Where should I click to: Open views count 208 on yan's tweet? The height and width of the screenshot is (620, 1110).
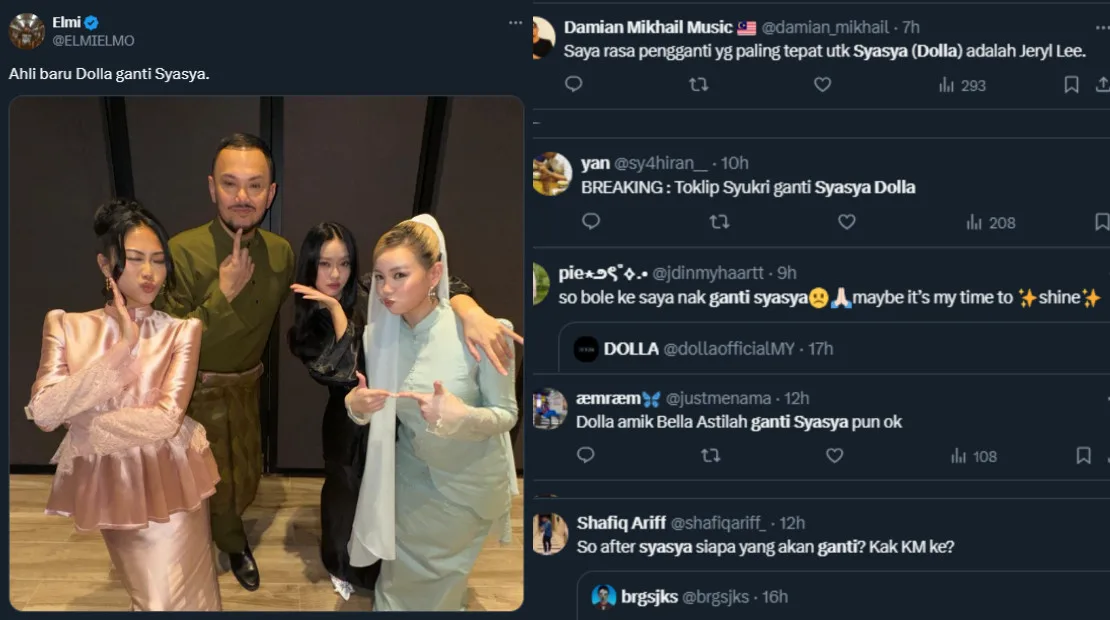(x=990, y=222)
